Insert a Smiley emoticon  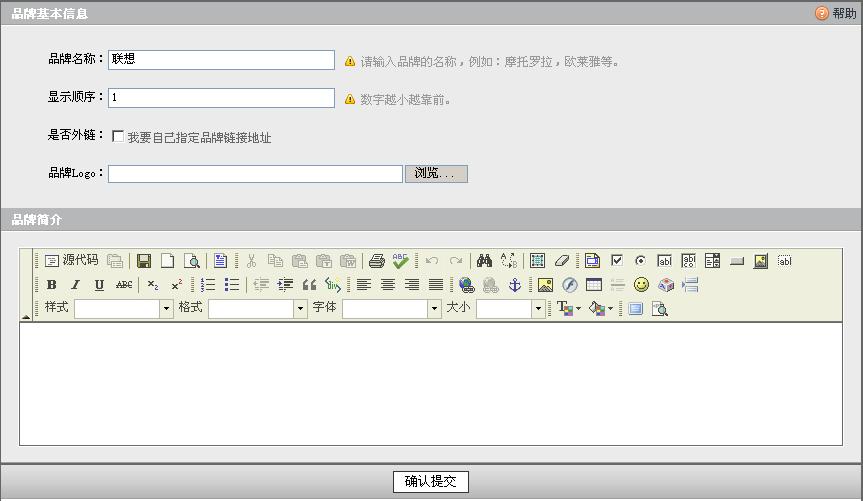[x=641, y=285]
